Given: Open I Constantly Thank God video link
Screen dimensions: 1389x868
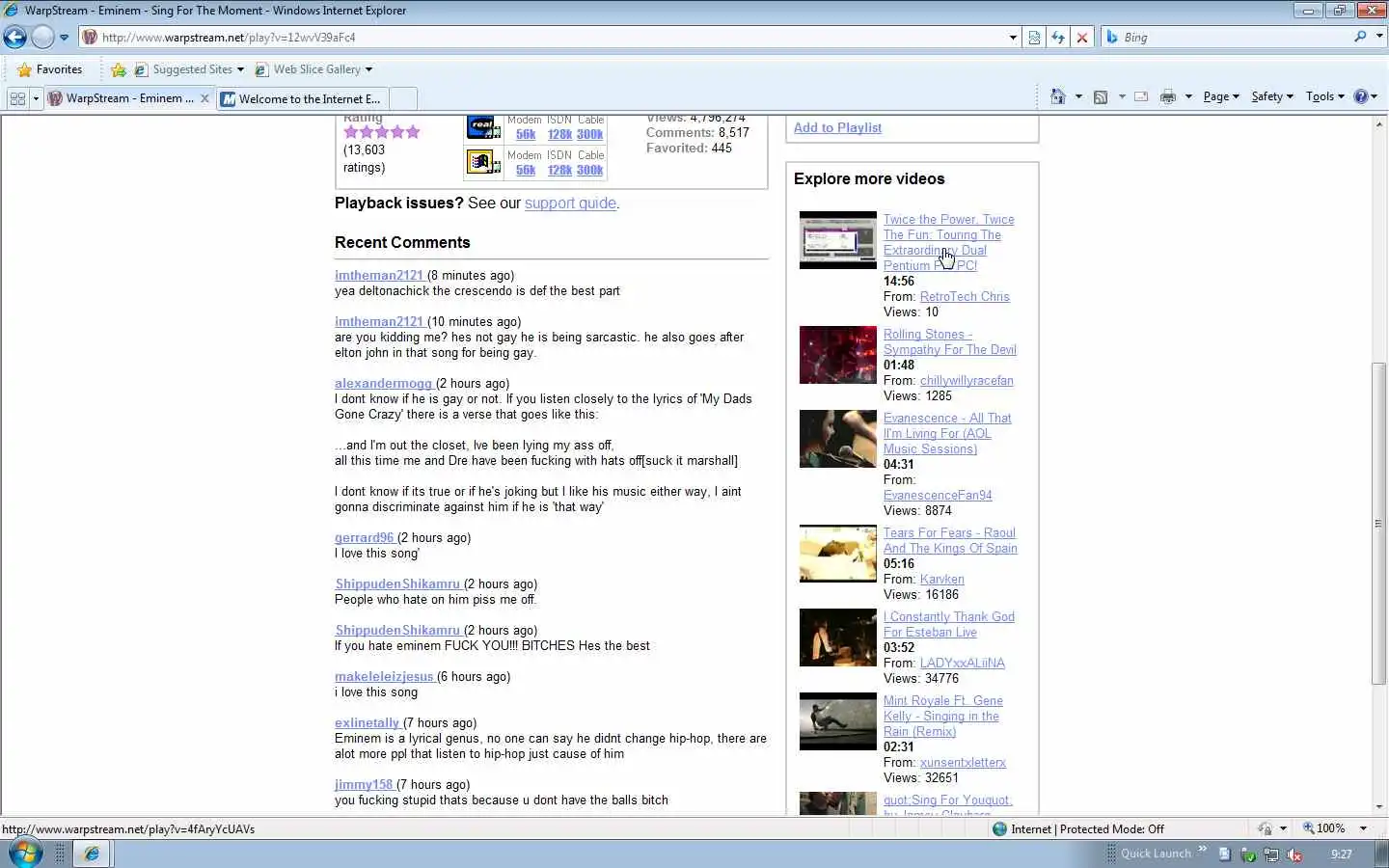Looking at the screenshot, I should point(949,624).
